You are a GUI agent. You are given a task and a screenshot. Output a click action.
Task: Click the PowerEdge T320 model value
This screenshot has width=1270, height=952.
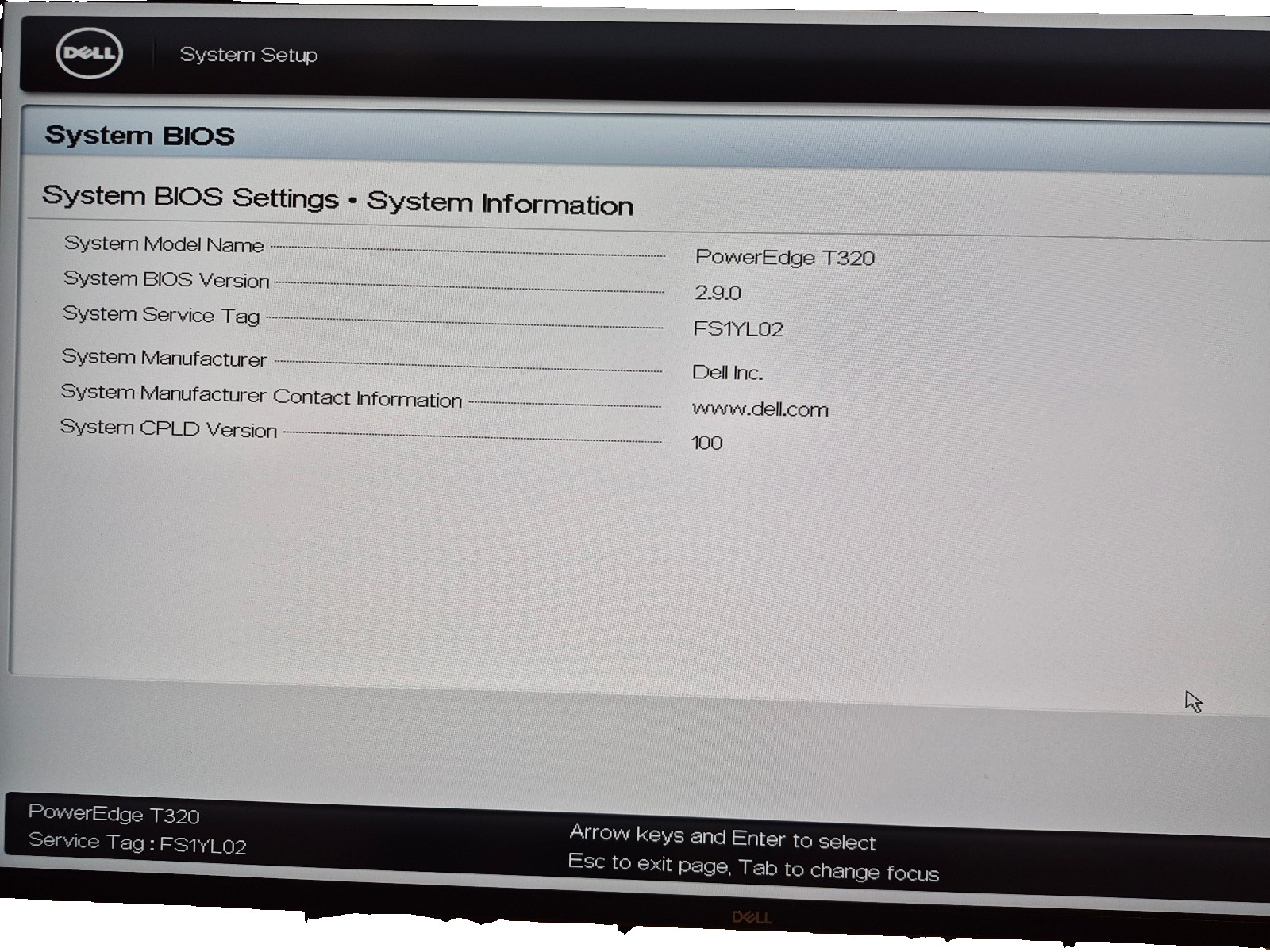coord(784,257)
